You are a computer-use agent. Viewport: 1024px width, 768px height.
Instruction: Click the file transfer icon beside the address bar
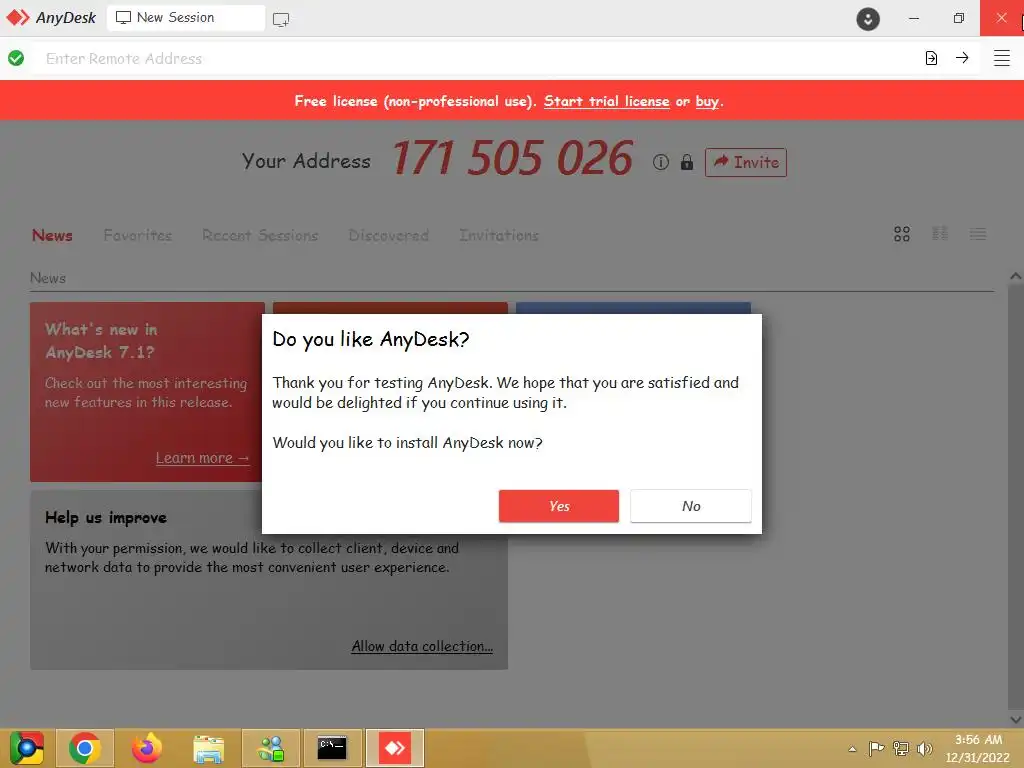coord(931,58)
